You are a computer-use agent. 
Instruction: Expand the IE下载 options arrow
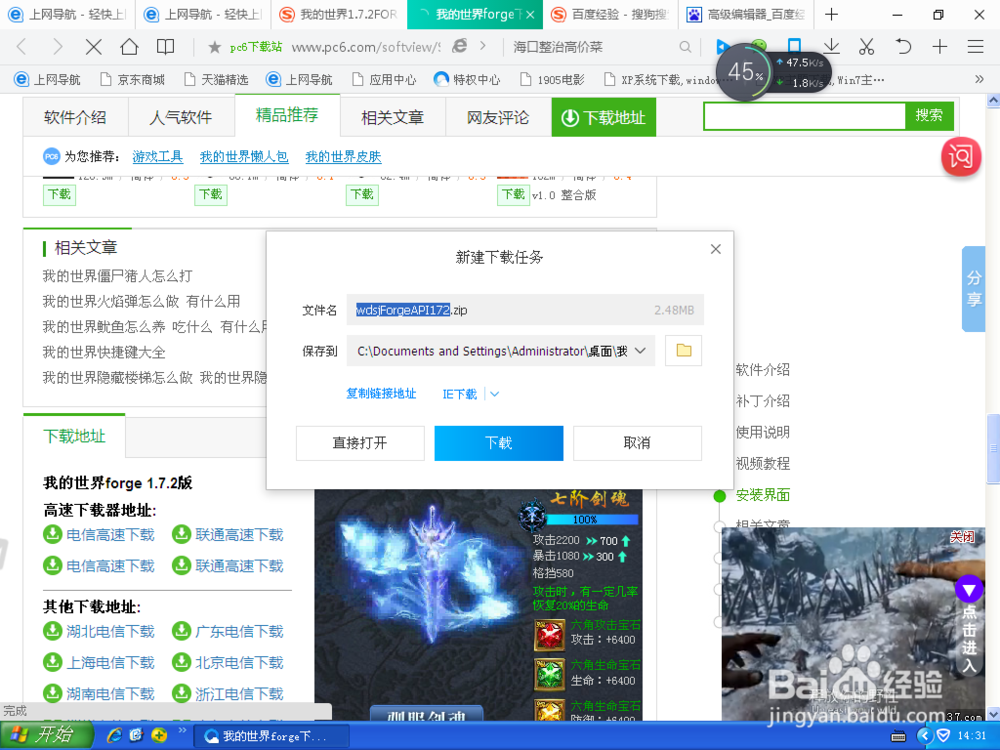pos(494,394)
